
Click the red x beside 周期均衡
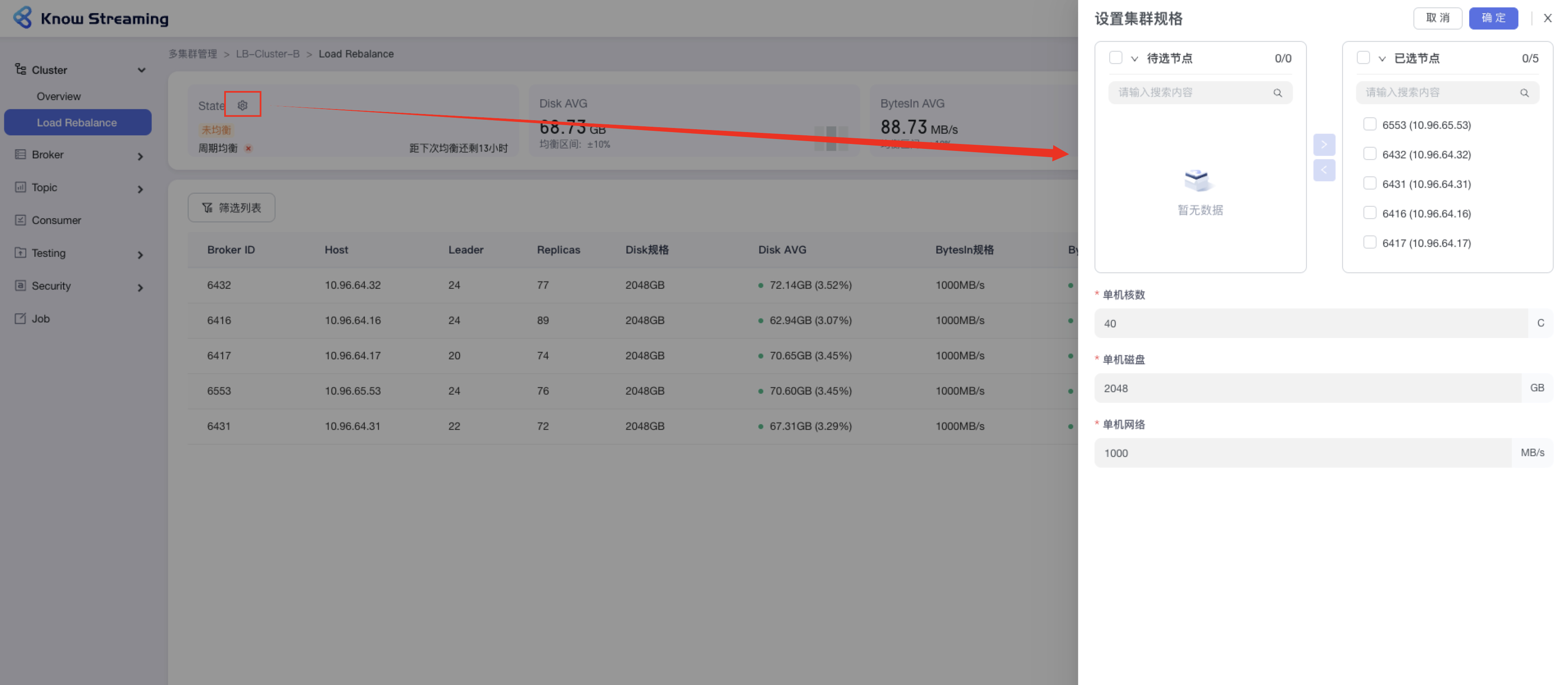[248, 148]
